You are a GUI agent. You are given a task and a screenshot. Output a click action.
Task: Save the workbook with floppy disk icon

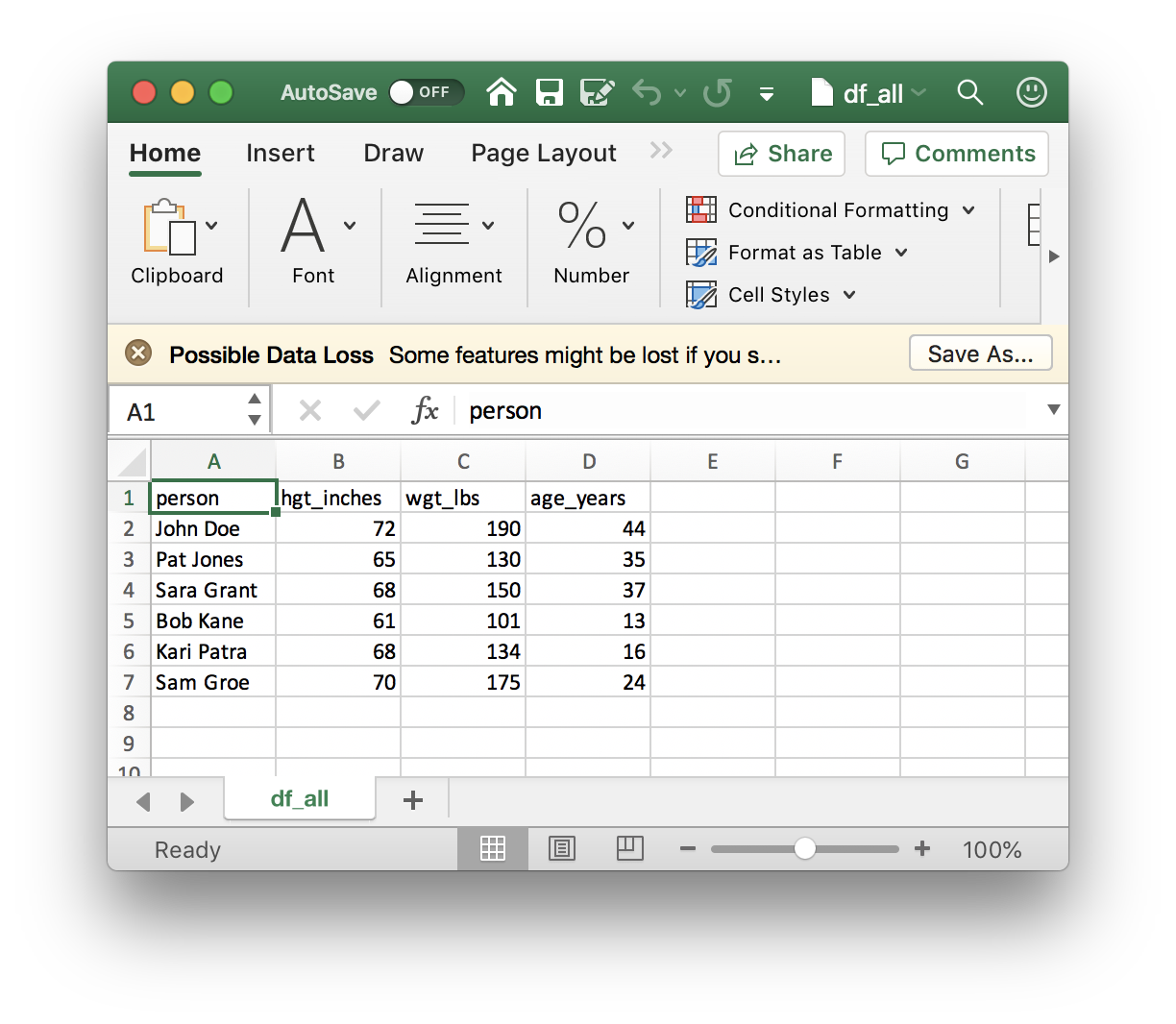tap(549, 92)
